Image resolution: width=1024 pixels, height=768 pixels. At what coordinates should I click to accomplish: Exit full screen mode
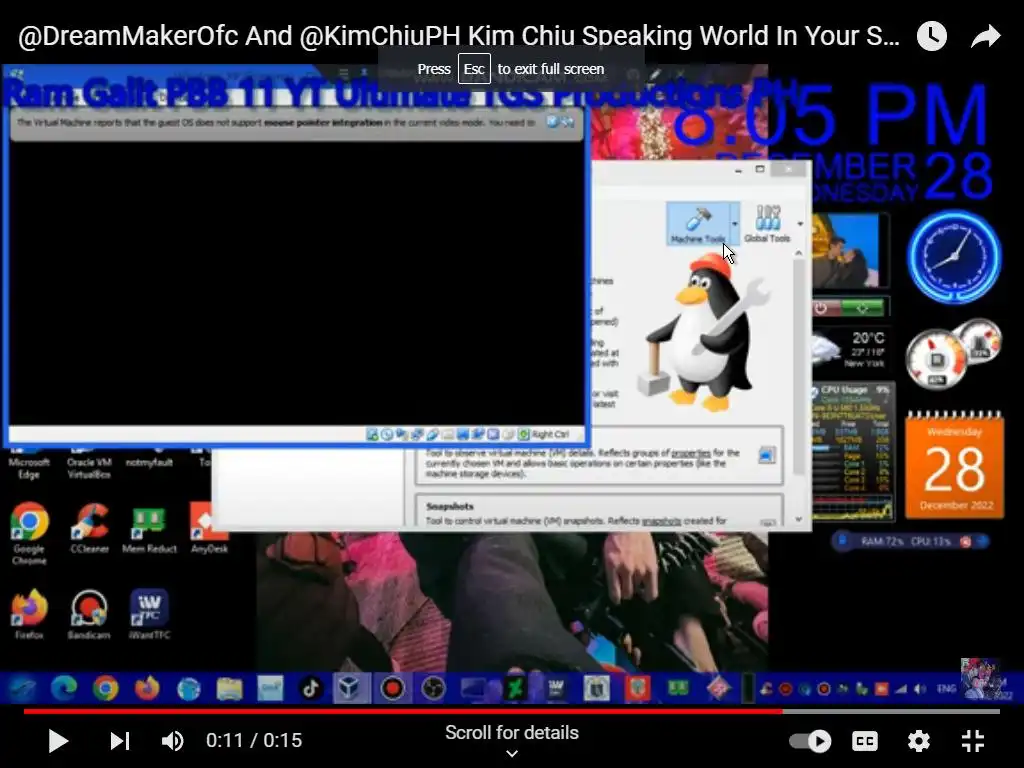(x=973, y=741)
